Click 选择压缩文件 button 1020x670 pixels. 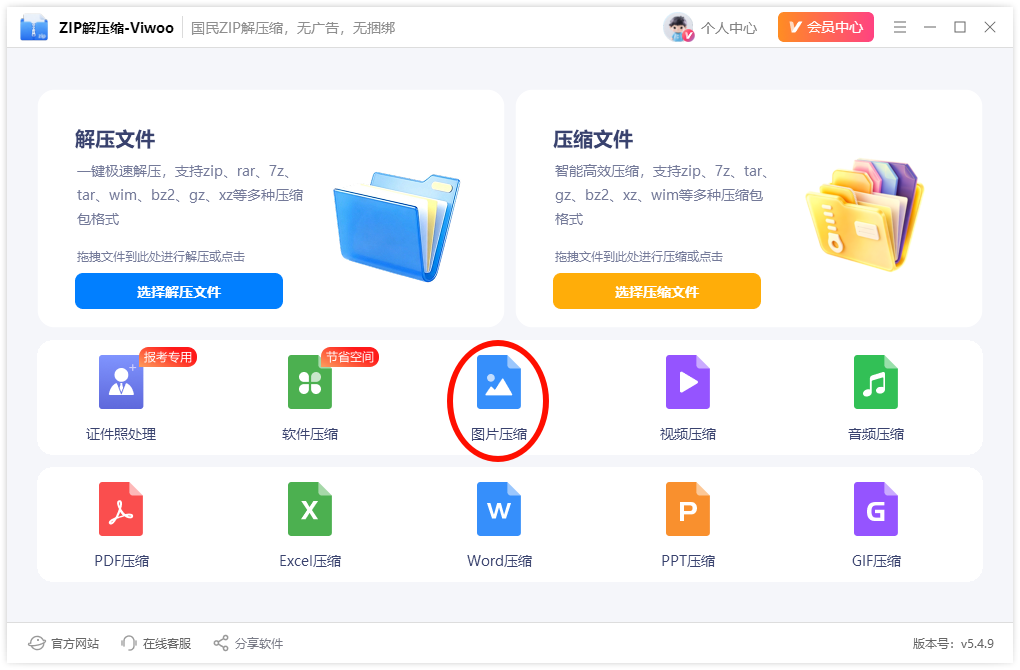point(657,291)
